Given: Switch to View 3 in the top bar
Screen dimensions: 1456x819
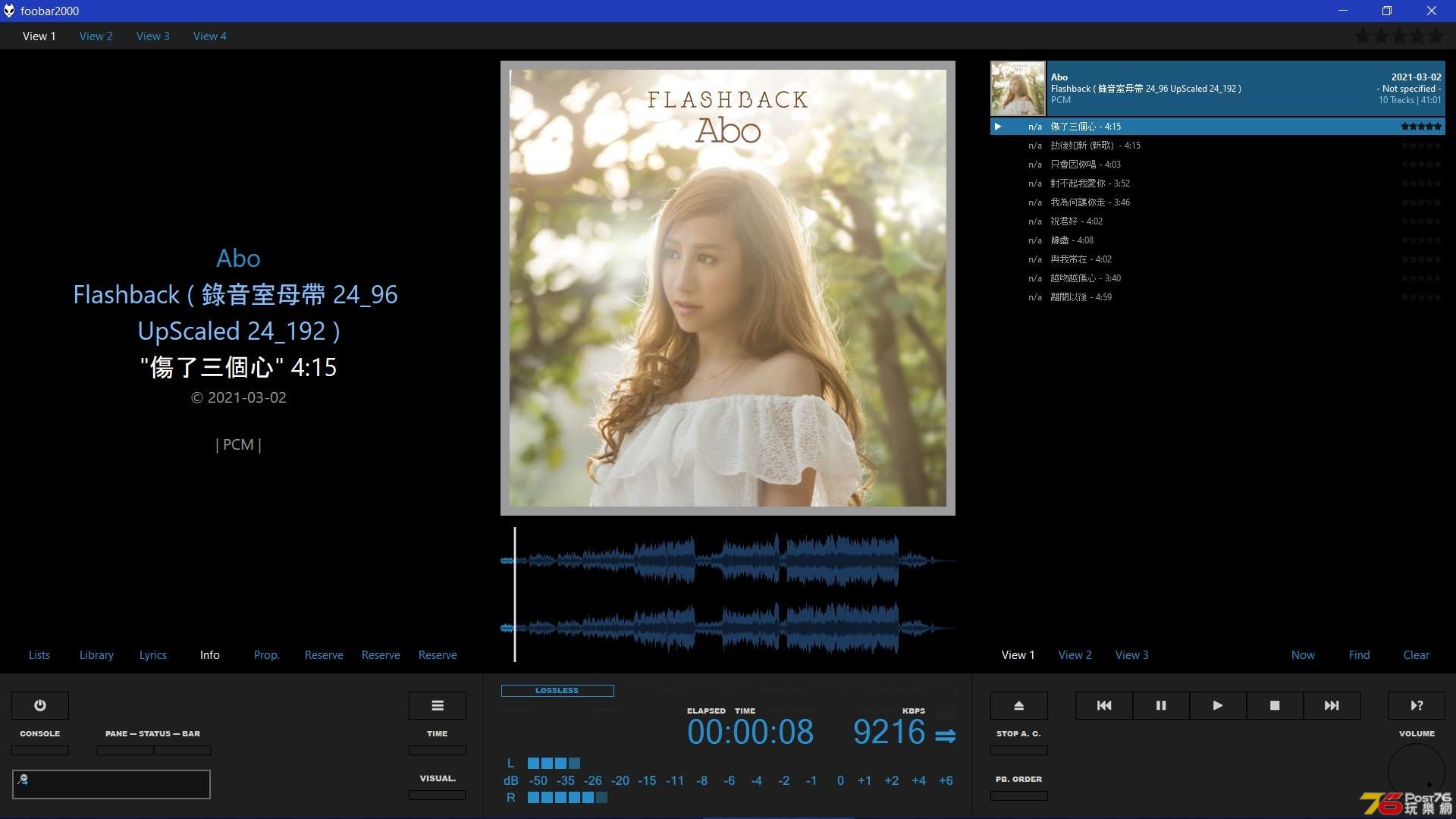Looking at the screenshot, I should pos(153,36).
